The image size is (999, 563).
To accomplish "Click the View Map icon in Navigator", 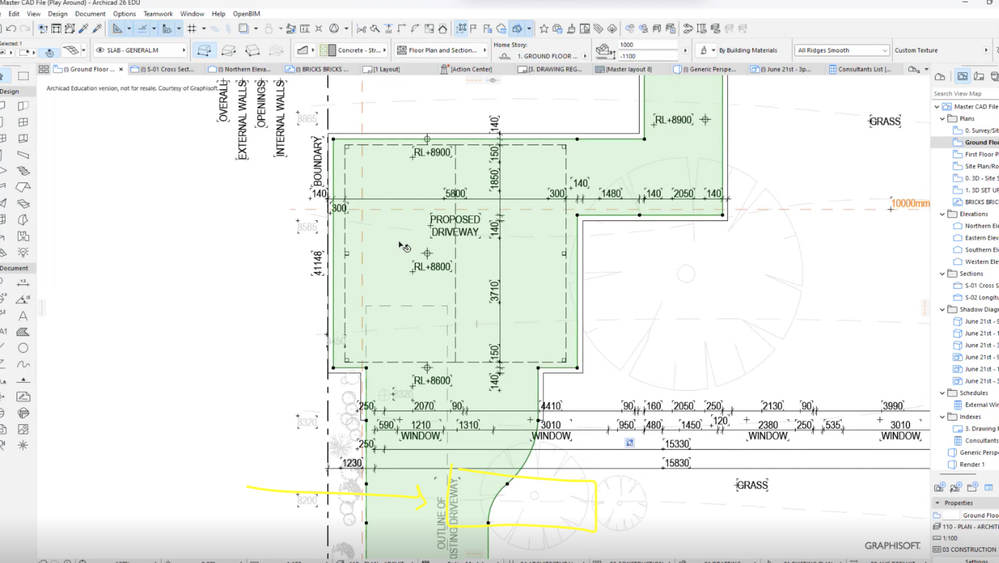I will tap(962, 76).
